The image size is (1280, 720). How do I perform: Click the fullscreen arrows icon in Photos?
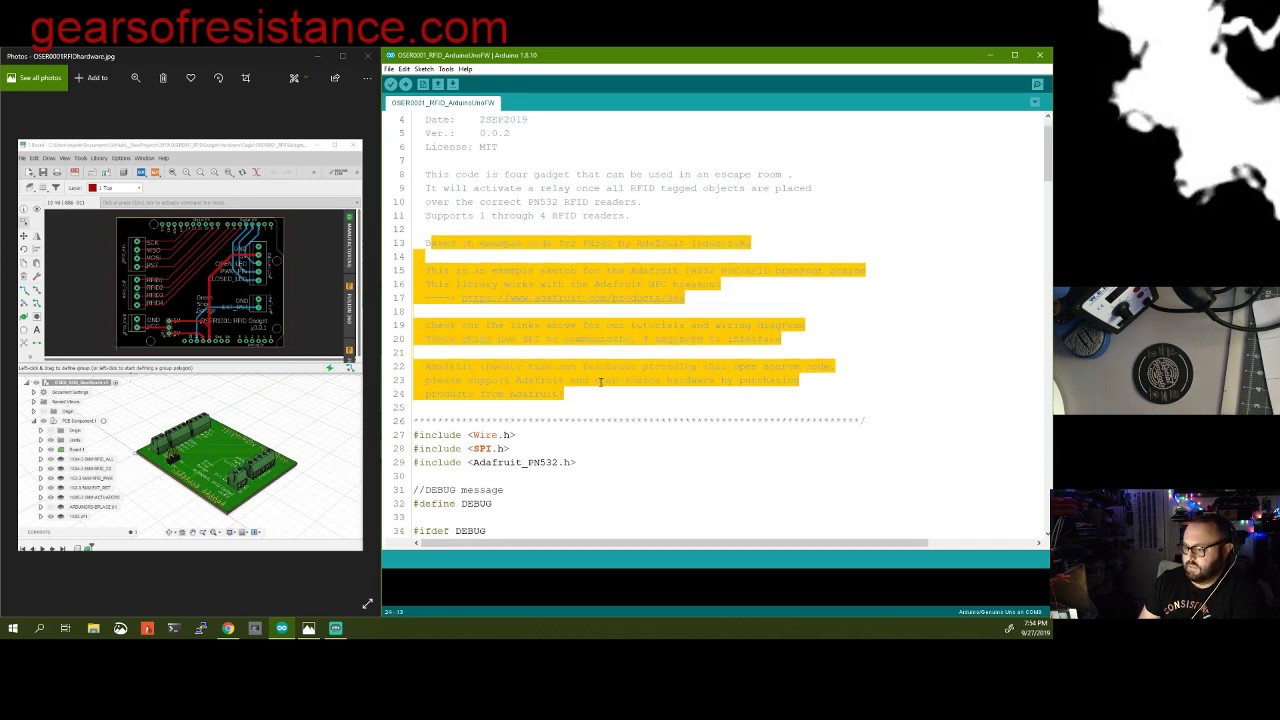pos(367,604)
